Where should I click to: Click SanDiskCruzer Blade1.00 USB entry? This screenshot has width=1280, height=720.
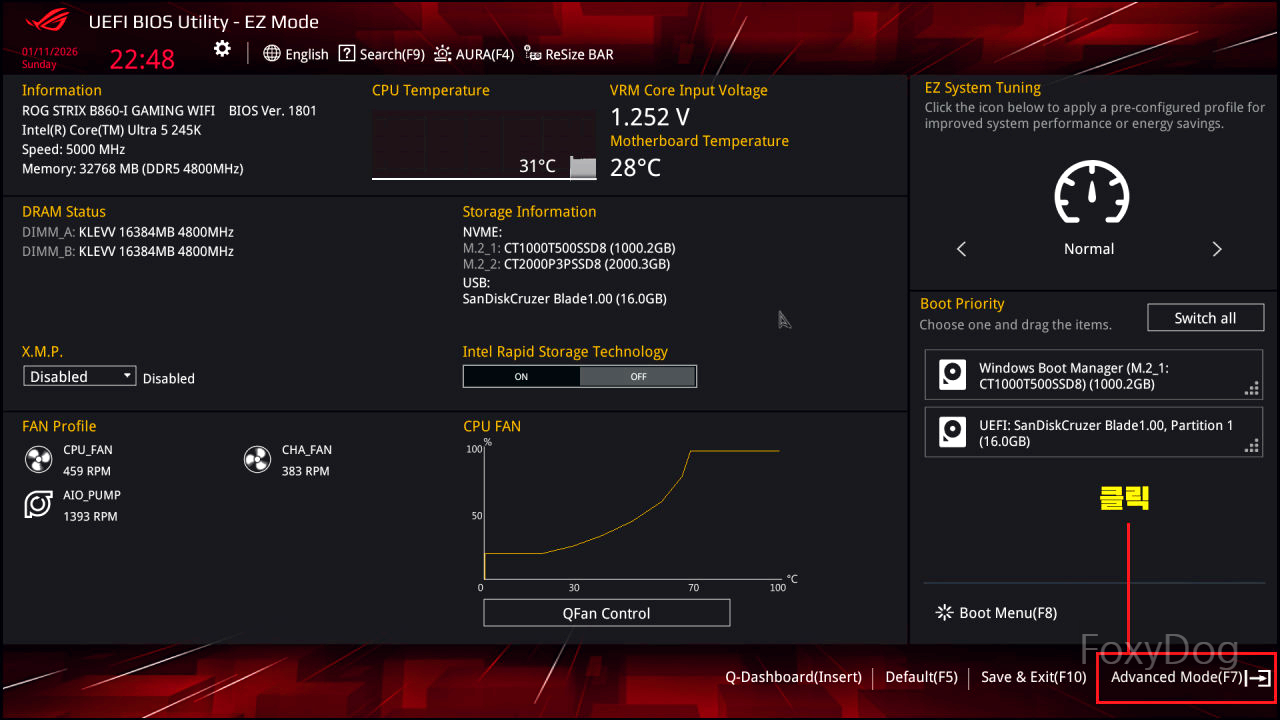pyautogui.click(x=565, y=298)
